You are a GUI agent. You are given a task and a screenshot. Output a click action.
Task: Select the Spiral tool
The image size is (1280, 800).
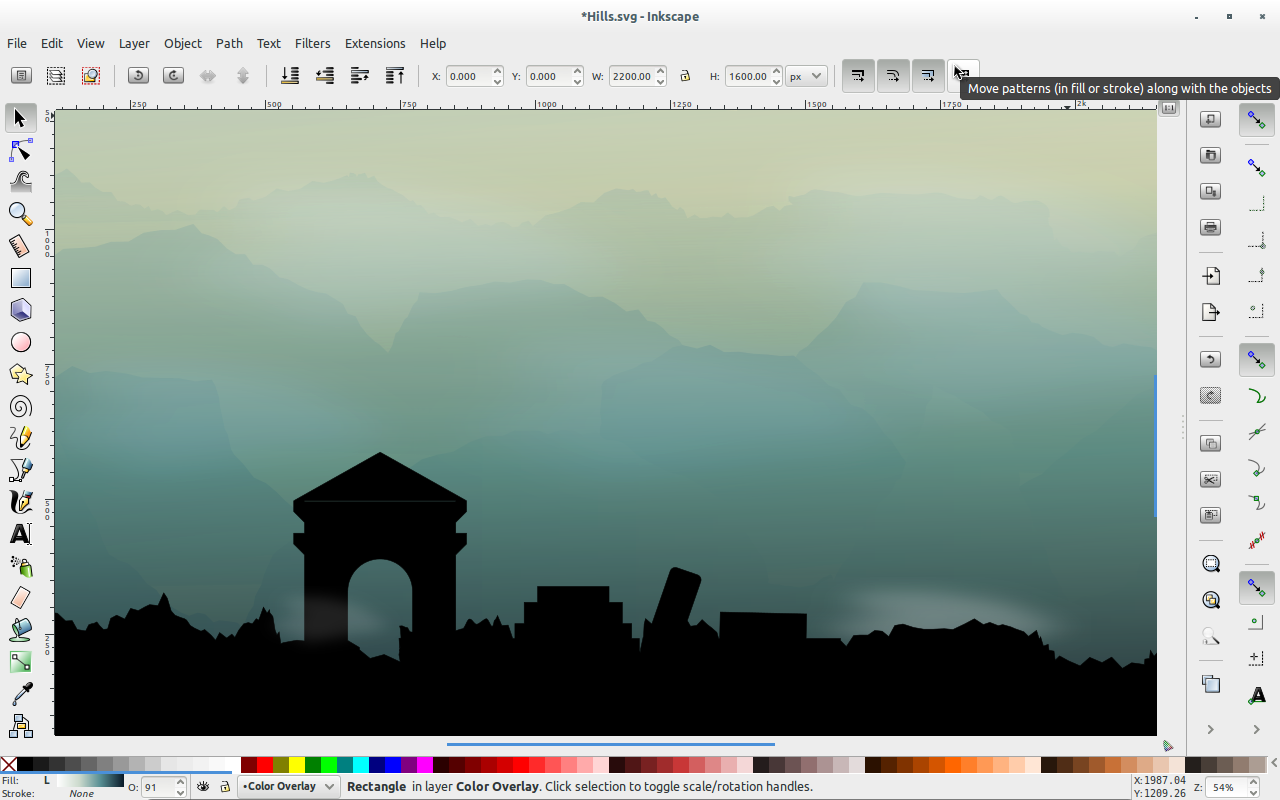click(x=20, y=406)
